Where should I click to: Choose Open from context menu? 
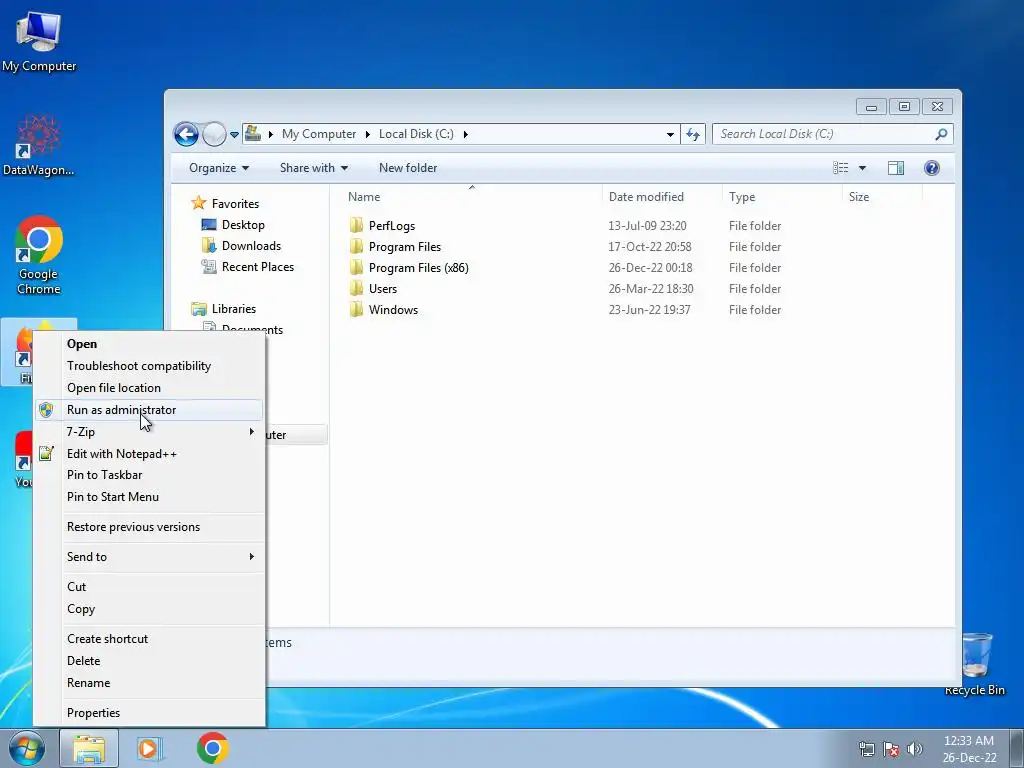150,344
